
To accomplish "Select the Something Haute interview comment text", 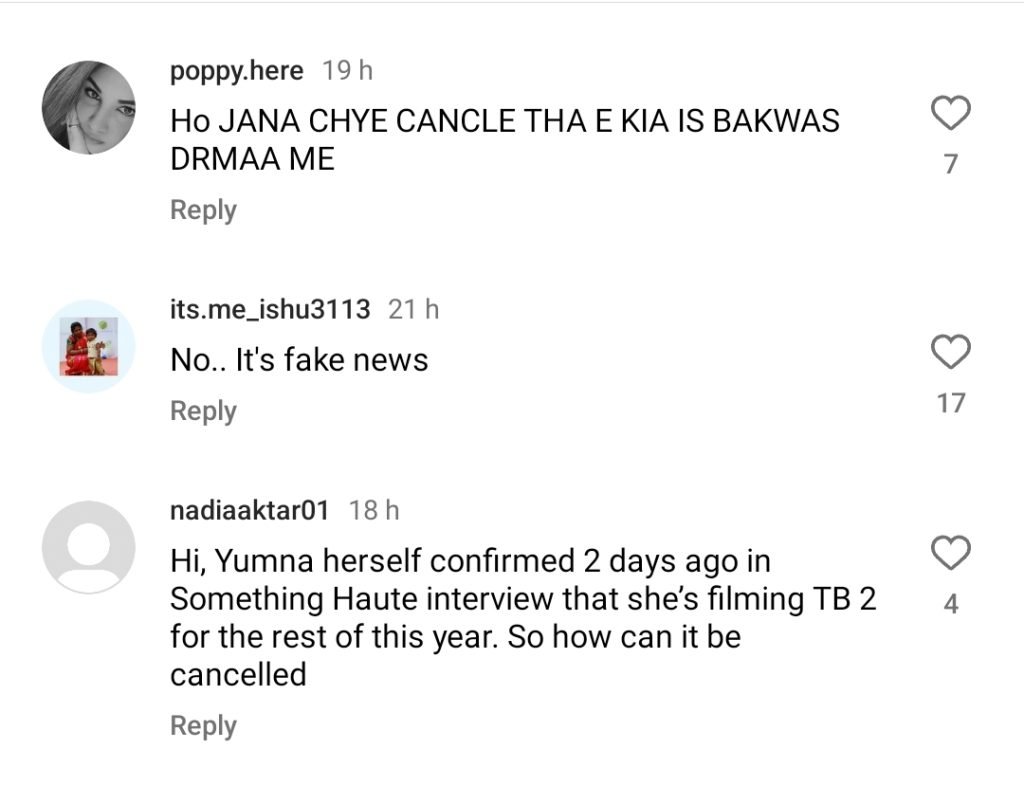I will click(x=520, y=618).
